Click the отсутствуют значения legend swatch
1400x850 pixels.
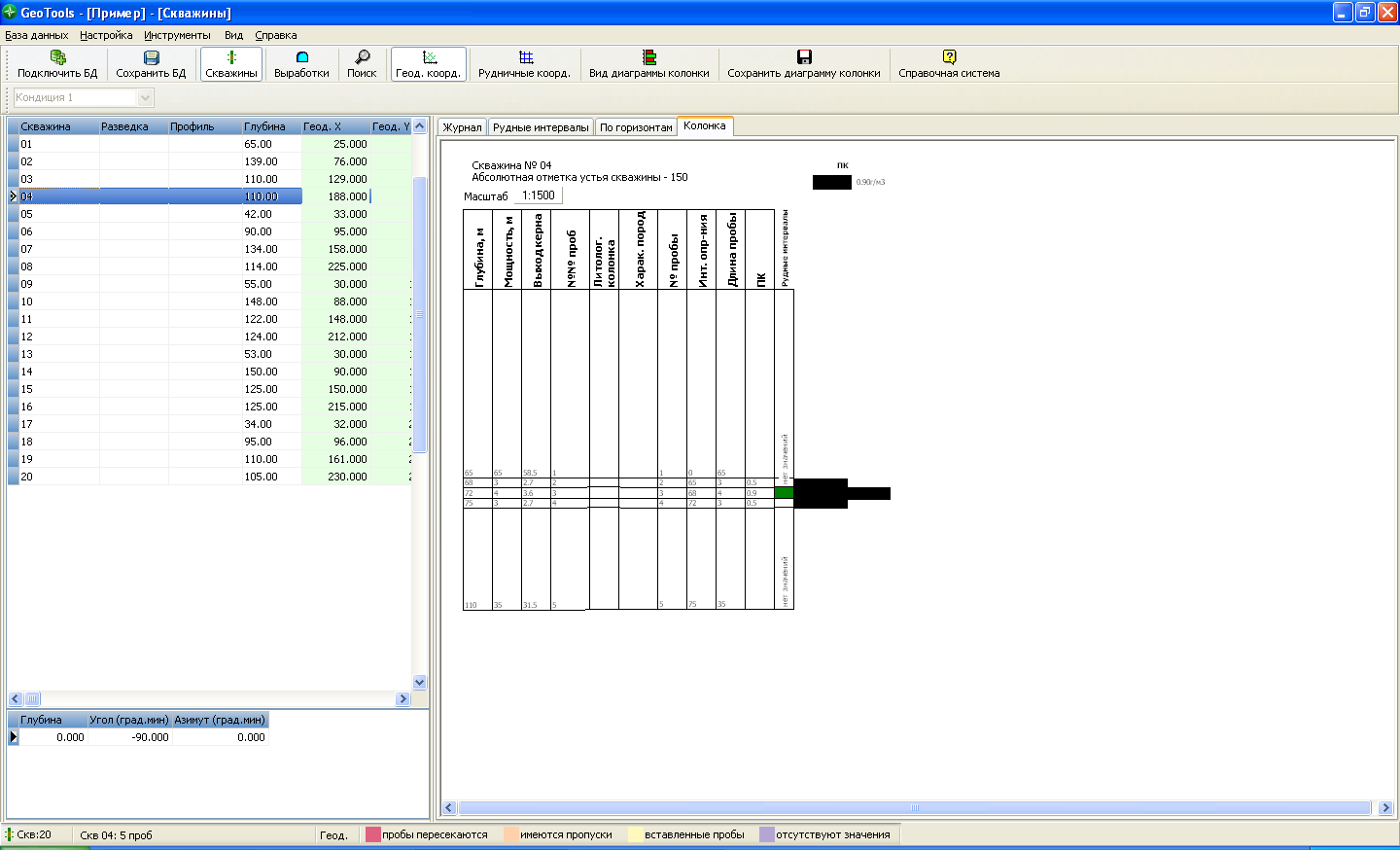click(x=766, y=834)
